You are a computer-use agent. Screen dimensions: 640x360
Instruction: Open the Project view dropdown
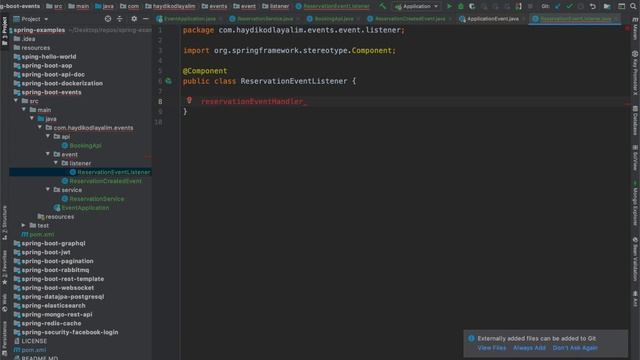pos(31,19)
